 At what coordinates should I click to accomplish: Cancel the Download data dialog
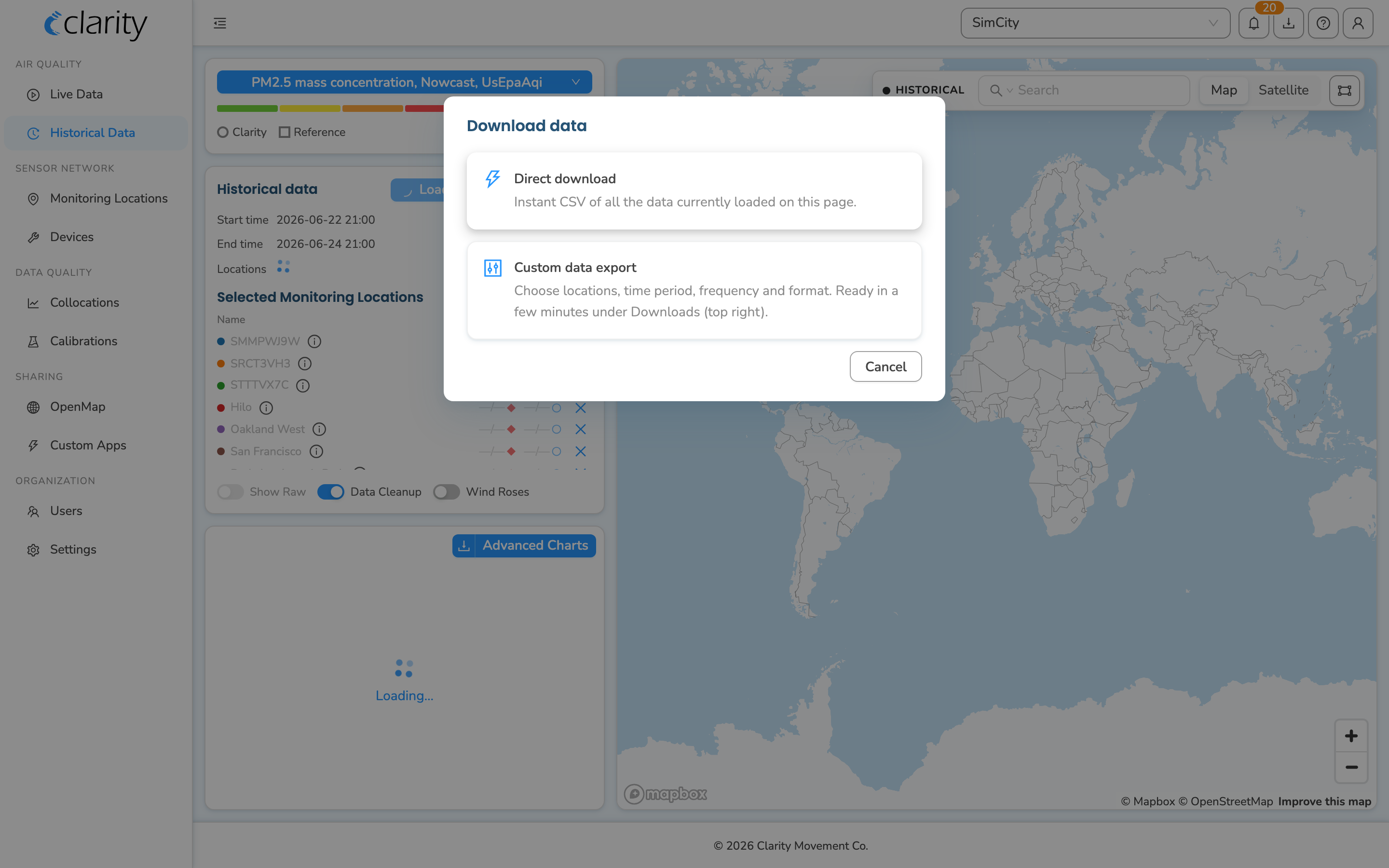click(885, 366)
